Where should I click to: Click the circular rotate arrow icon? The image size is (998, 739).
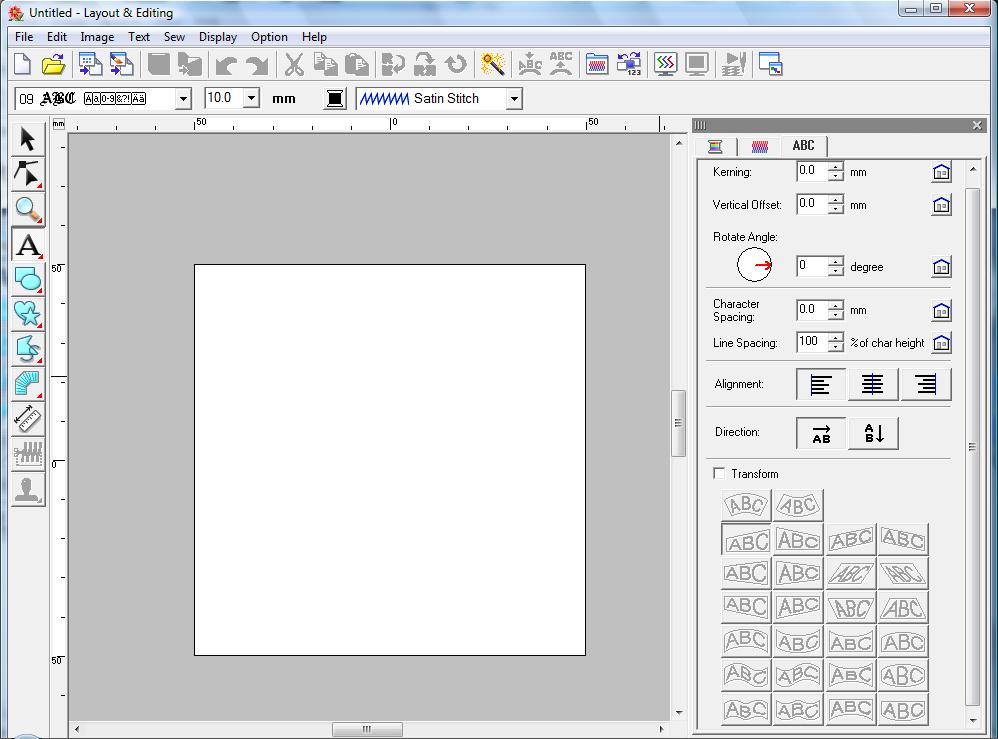pyautogui.click(x=456, y=64)
